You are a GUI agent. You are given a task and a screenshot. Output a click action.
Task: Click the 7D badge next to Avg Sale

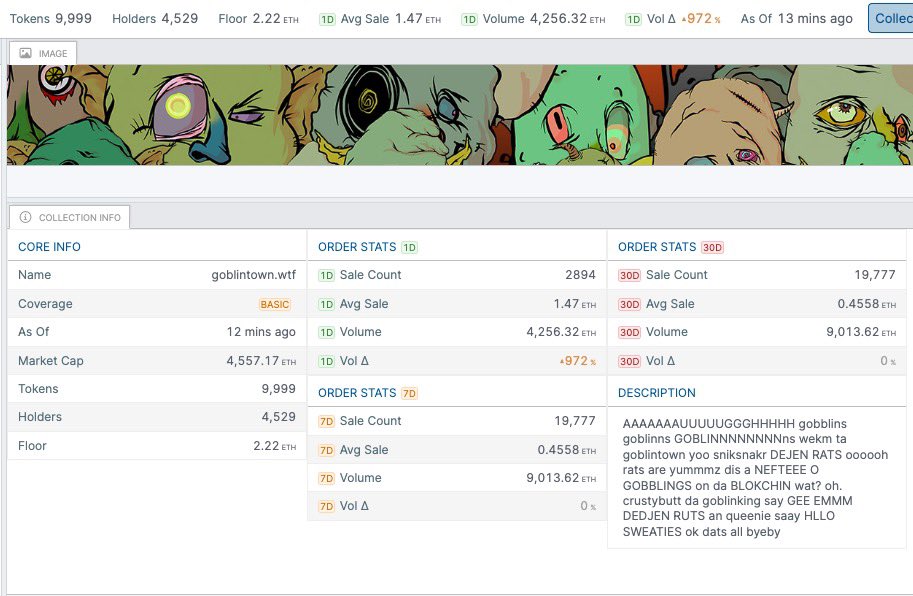(326, 450)
